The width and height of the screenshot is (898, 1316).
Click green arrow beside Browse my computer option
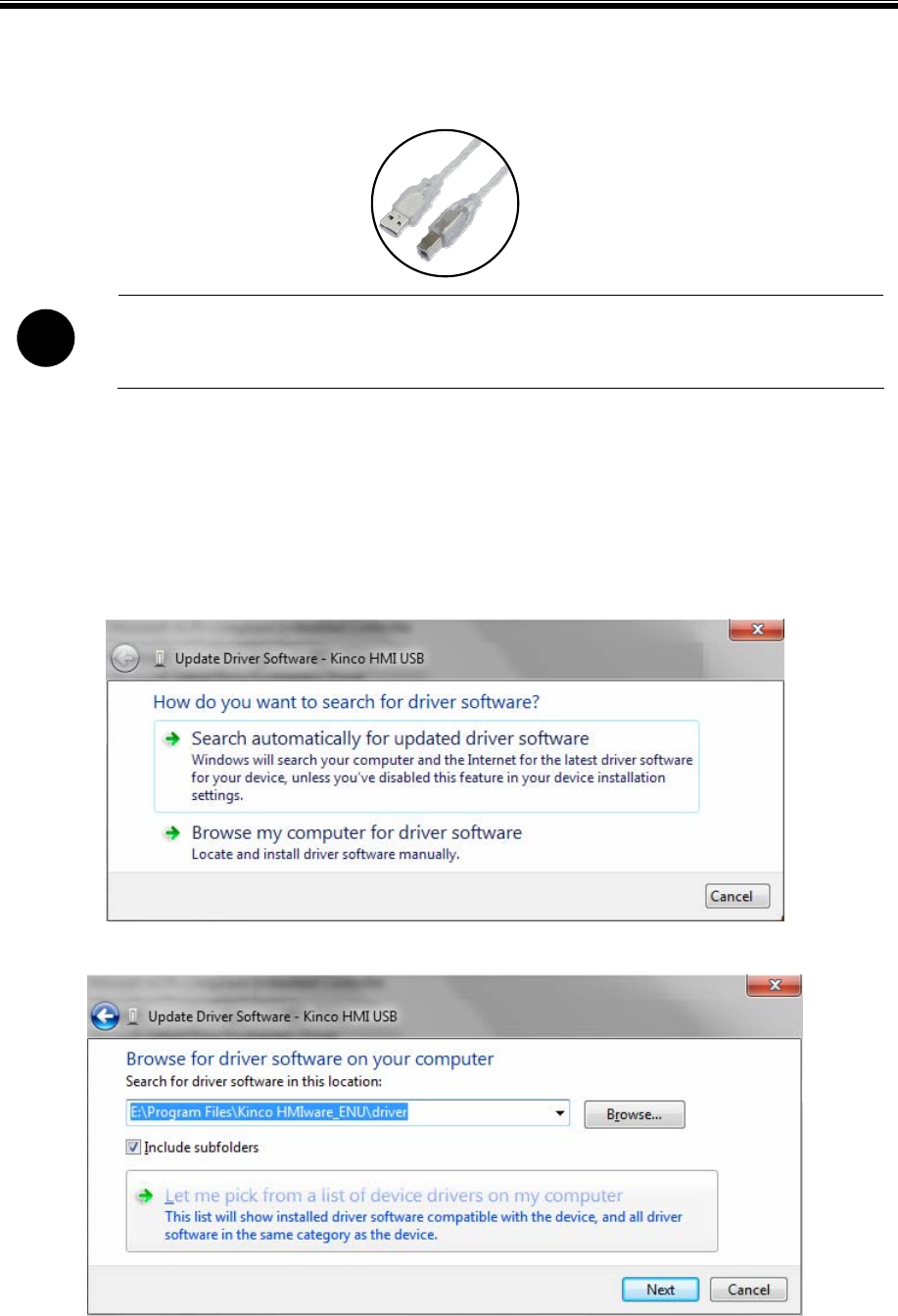point(173,833)
